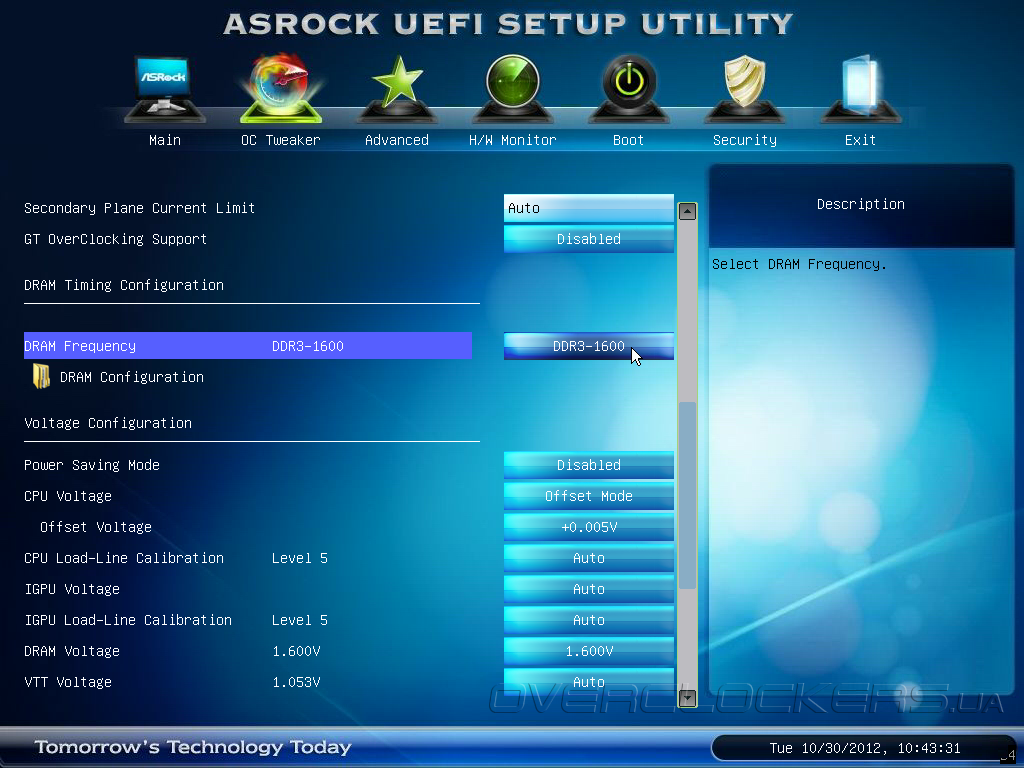
Task: Click 'Select DRAM Frequency.' description text
Action: (x=799, y=264)
